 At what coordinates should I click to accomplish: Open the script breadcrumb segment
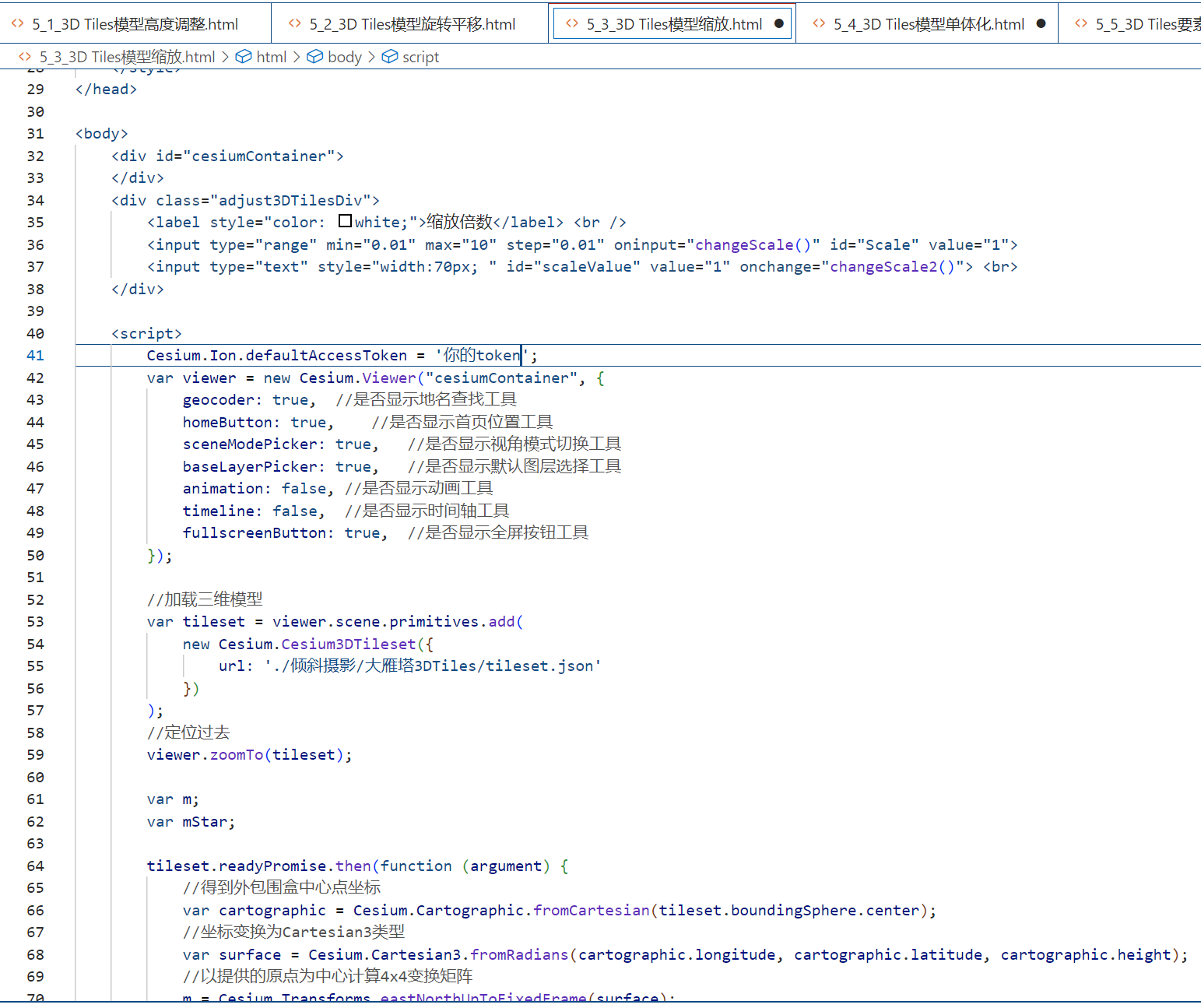pos(420,57)
